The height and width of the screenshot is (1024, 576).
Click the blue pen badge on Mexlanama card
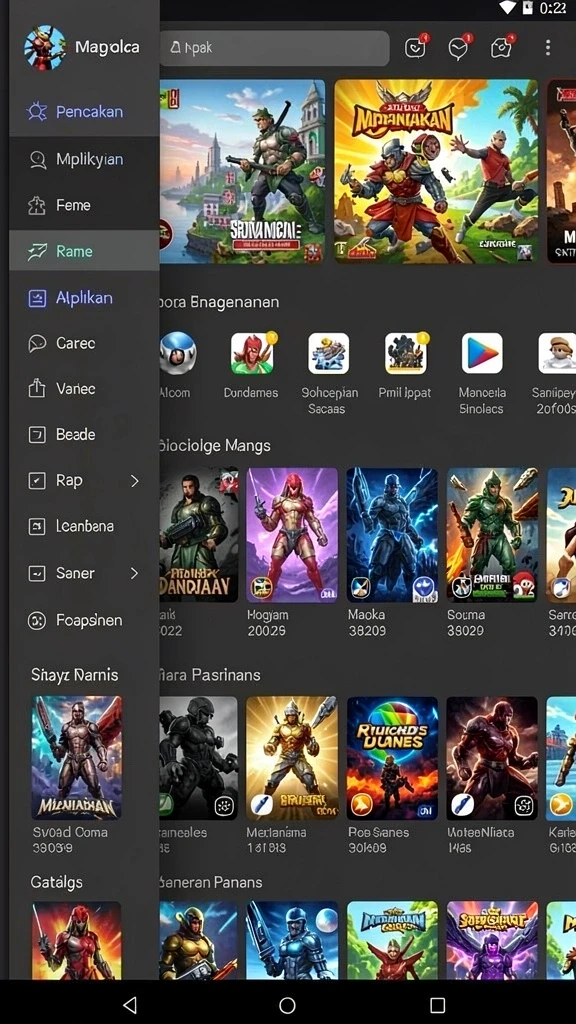tap(261, 806)
